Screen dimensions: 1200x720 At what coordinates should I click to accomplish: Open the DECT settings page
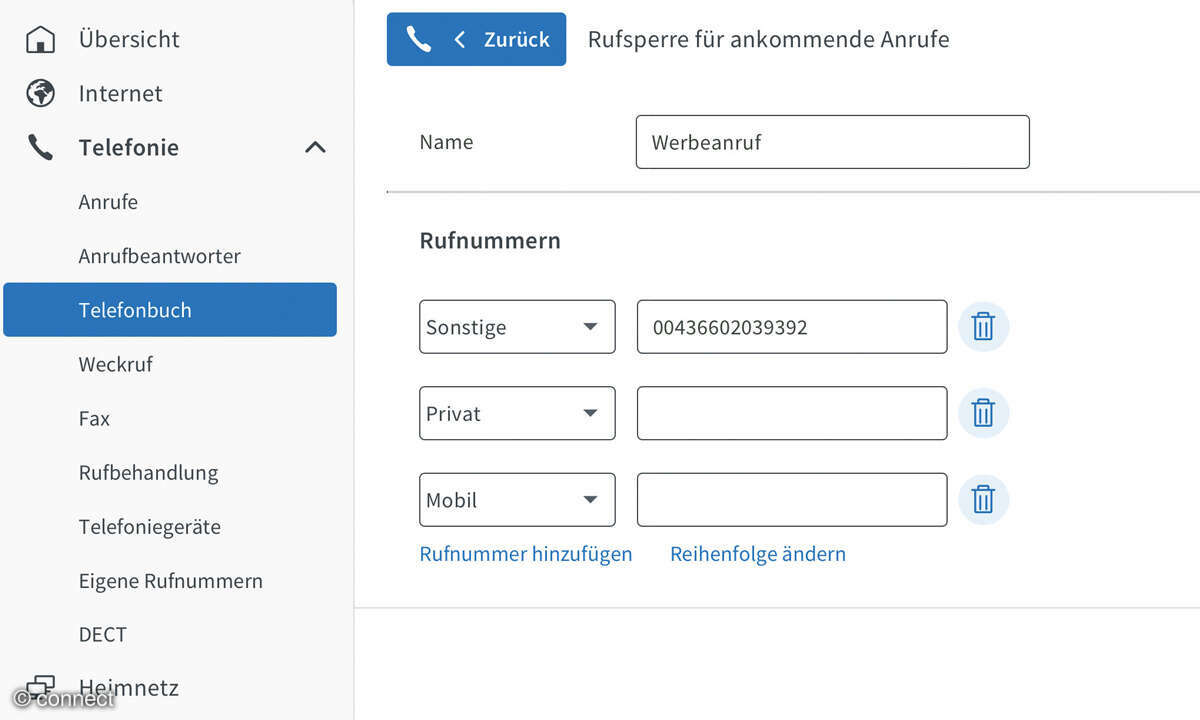(103, 635)
